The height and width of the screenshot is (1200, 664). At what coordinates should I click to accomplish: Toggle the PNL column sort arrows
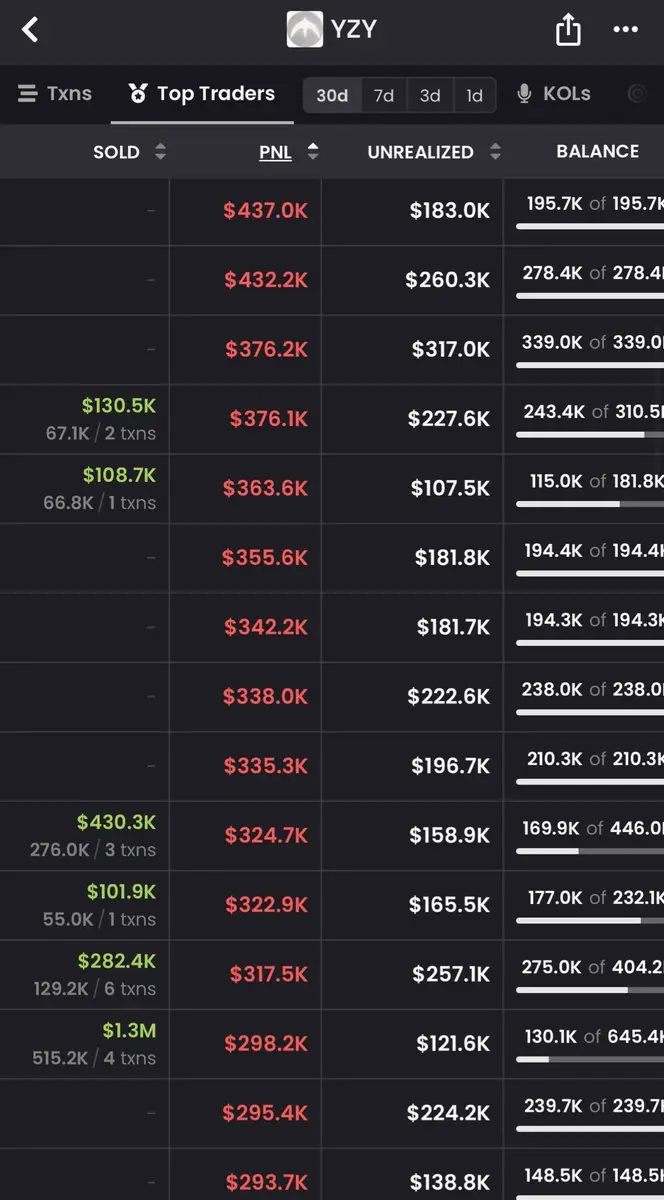[x=313, y=152]
